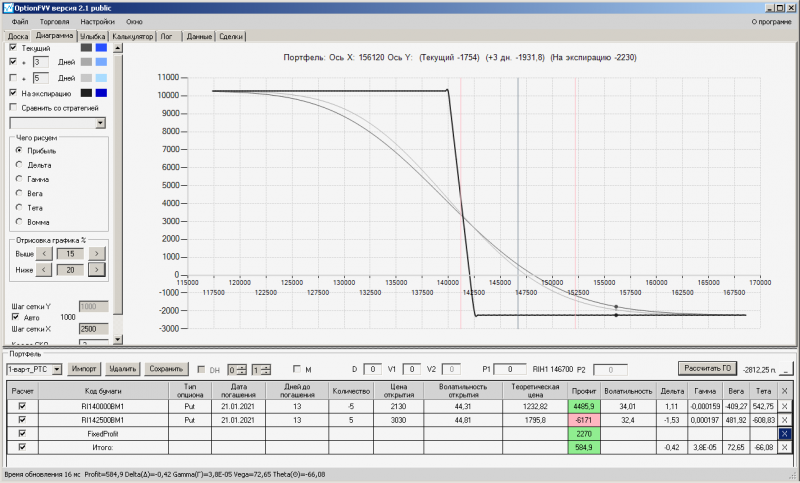The width and height of the screenshot is (800, 483).
Task: Click the Сохранить button
Action: [166, 369]
